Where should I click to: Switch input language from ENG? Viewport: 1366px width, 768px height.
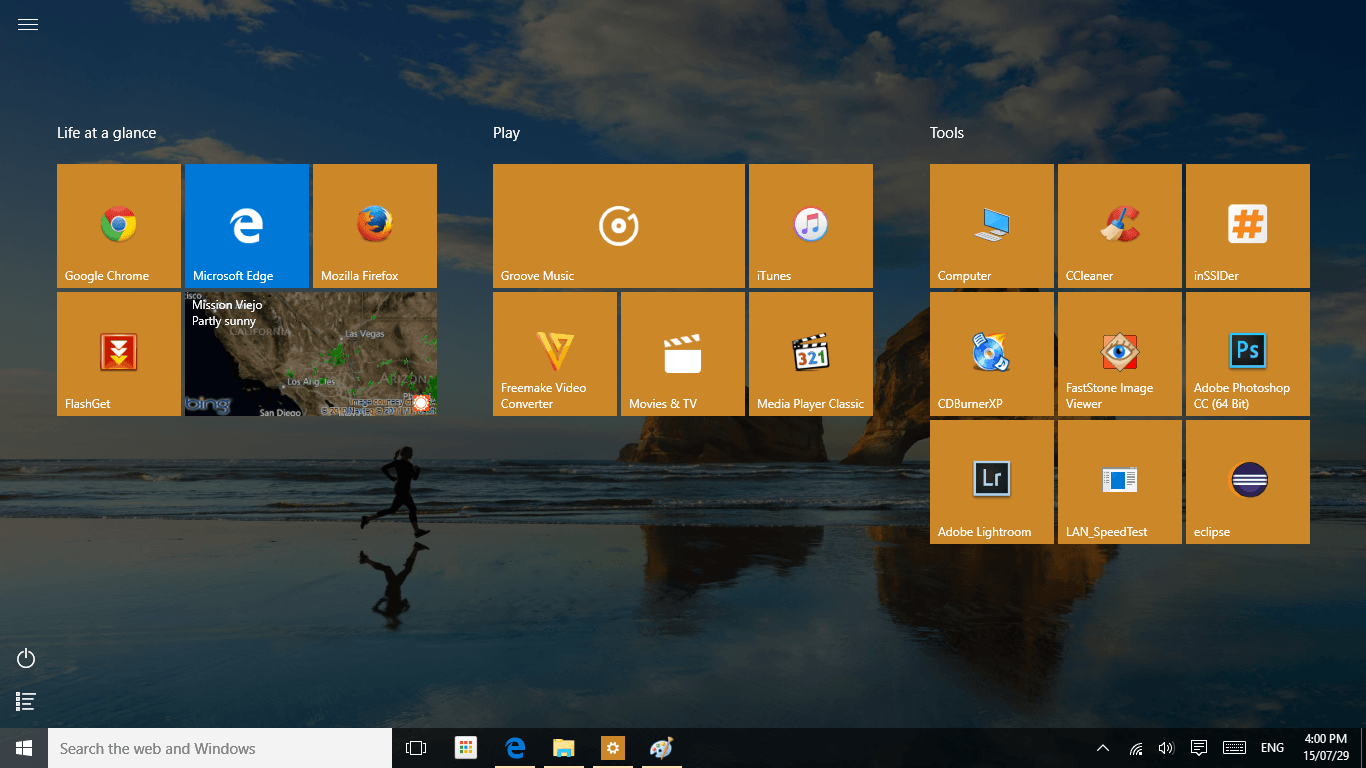pos(1272,748)
